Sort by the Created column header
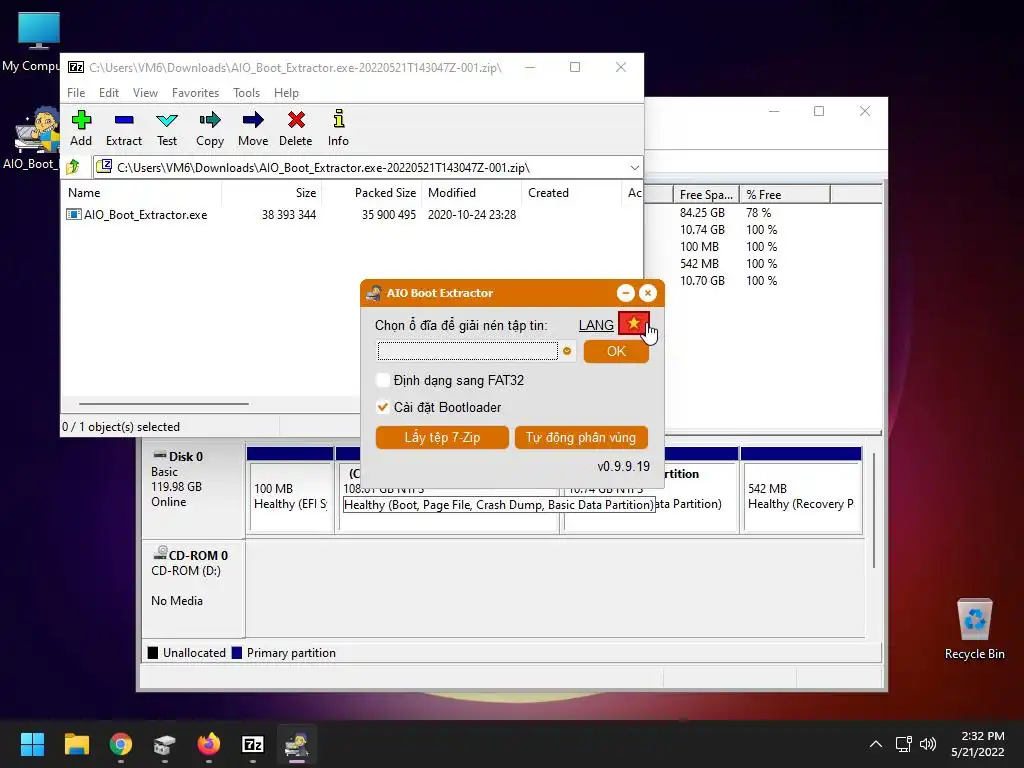Viewport: 1024px width, 768px height. pyautogui.click(x=571, y=193)
